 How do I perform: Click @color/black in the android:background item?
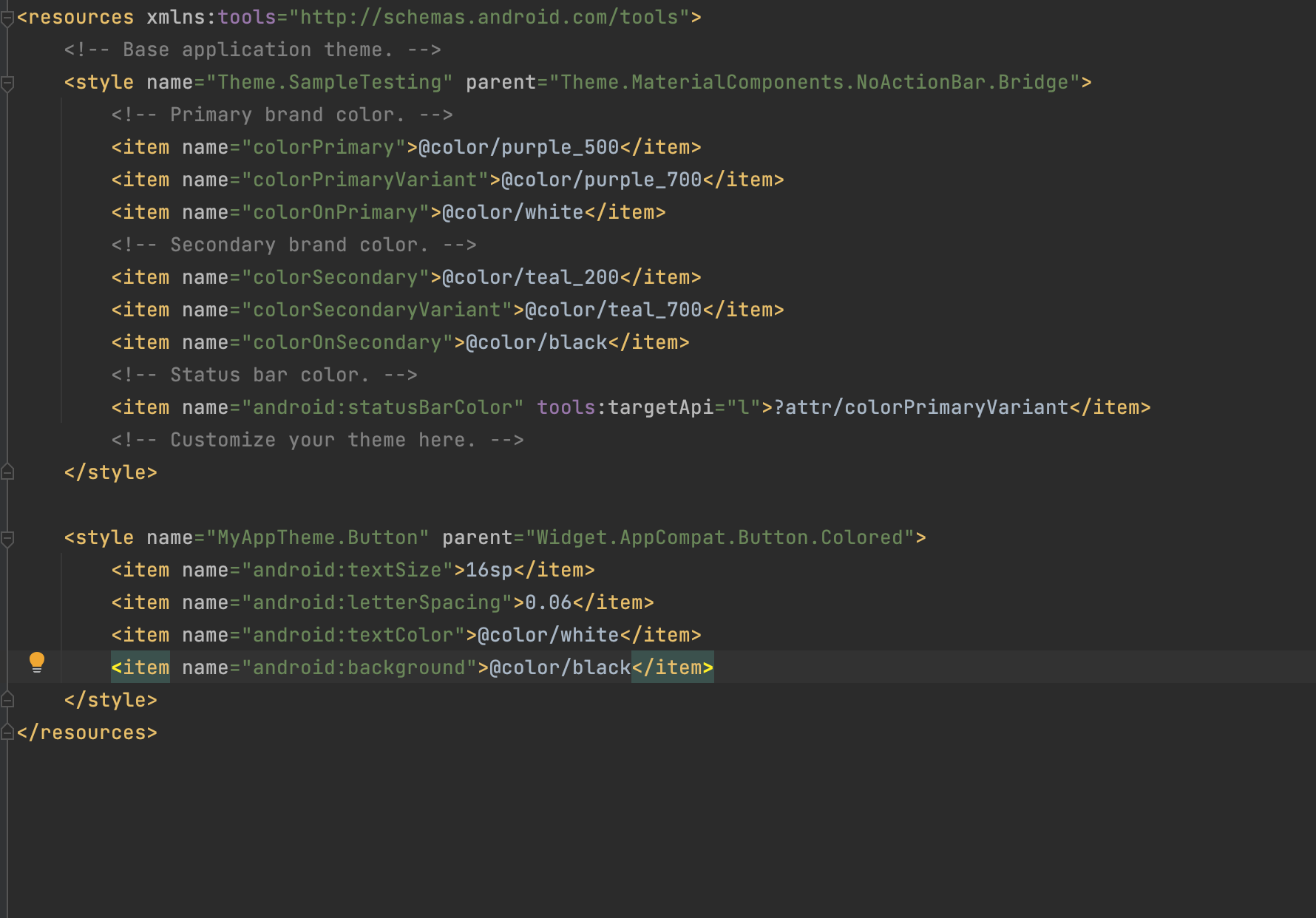pyautogui.click(x=560, y=668)
